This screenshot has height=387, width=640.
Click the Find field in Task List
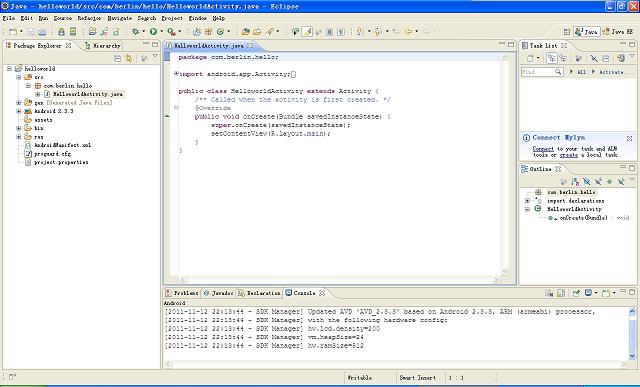(x=542, y=72)
